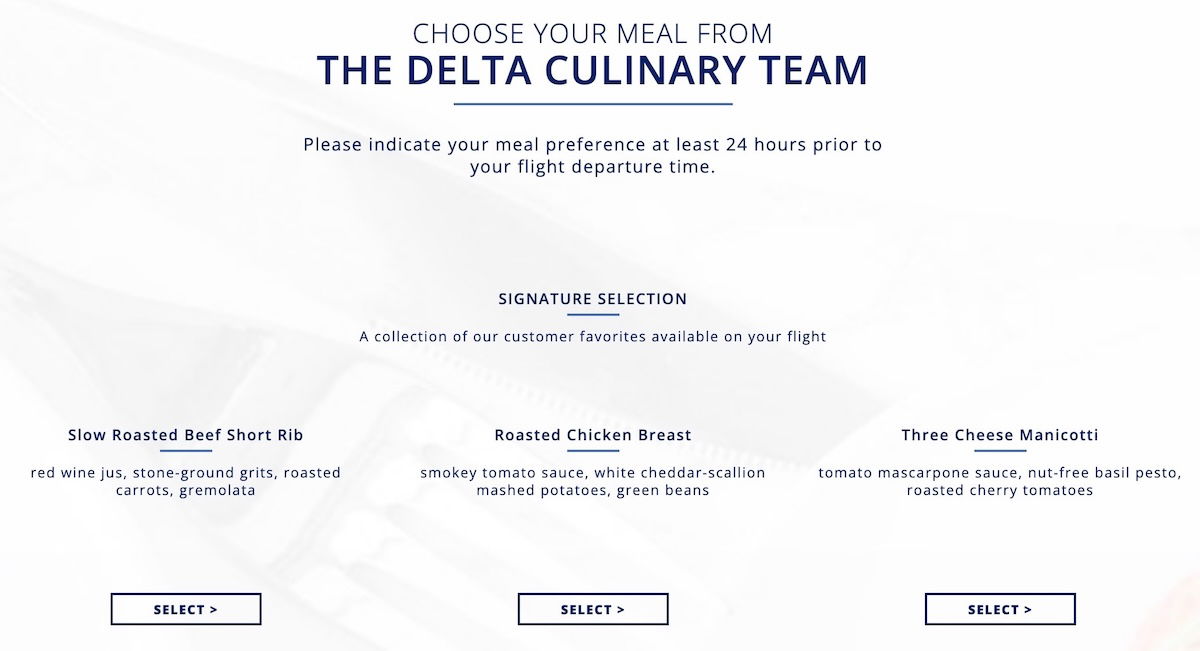Select the Three Cheese Manicotti meal
Viewport: 1200px width, 651px height.
pos(1000,609)
